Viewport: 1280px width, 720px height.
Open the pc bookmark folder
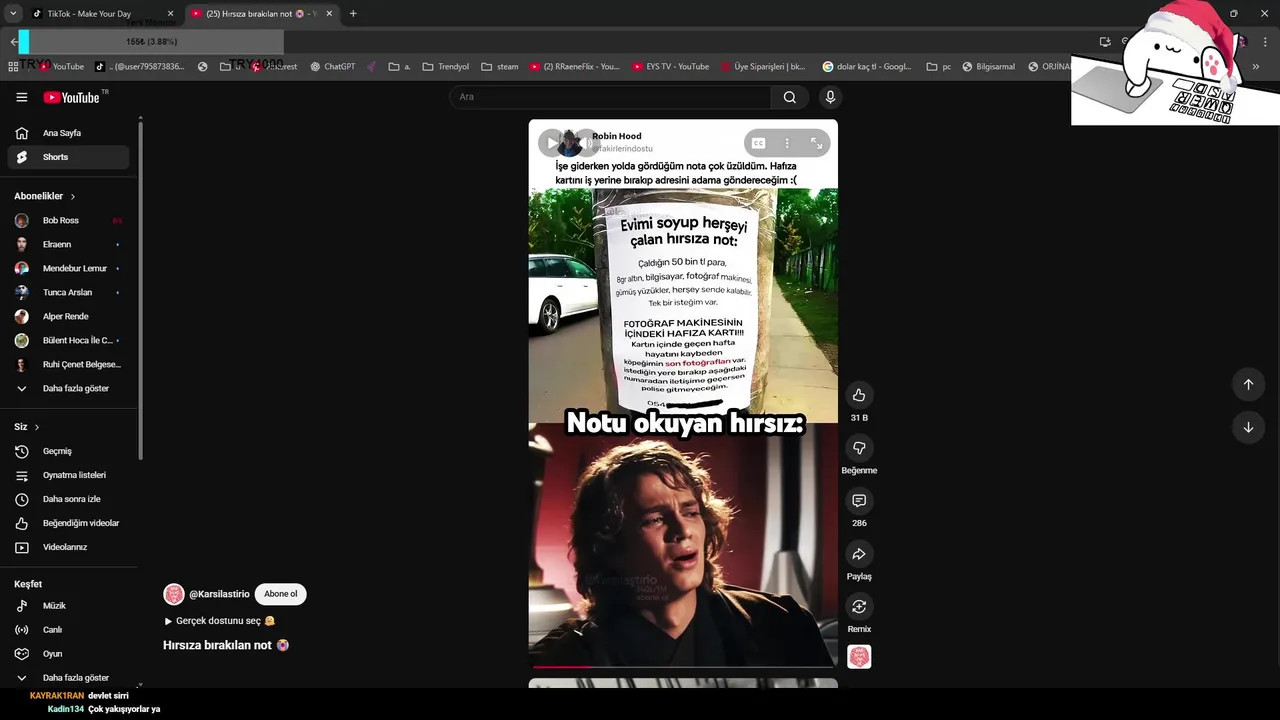click(939, 67)
